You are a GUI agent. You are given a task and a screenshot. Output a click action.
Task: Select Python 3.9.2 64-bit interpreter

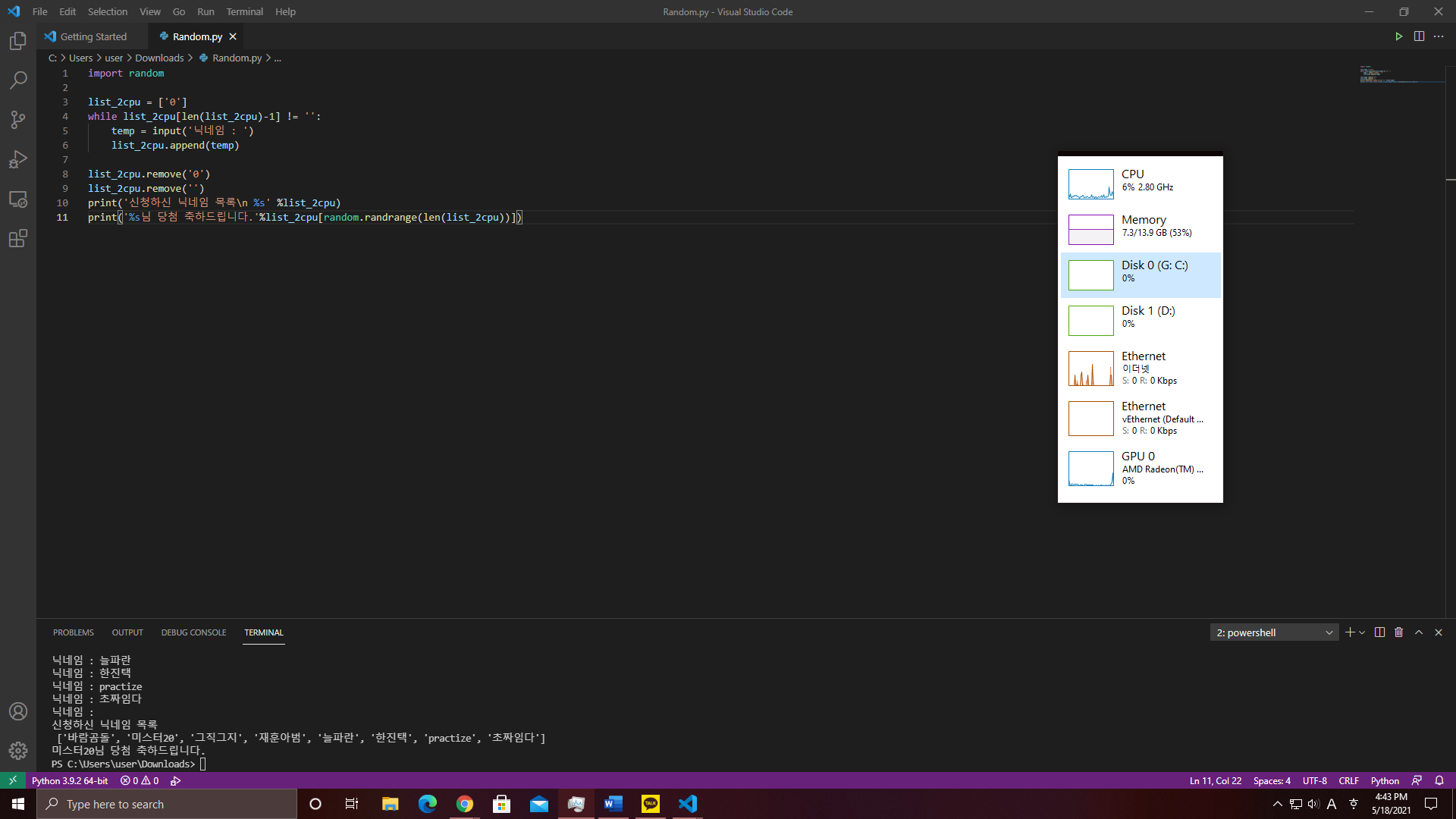[x=70, y=780]
